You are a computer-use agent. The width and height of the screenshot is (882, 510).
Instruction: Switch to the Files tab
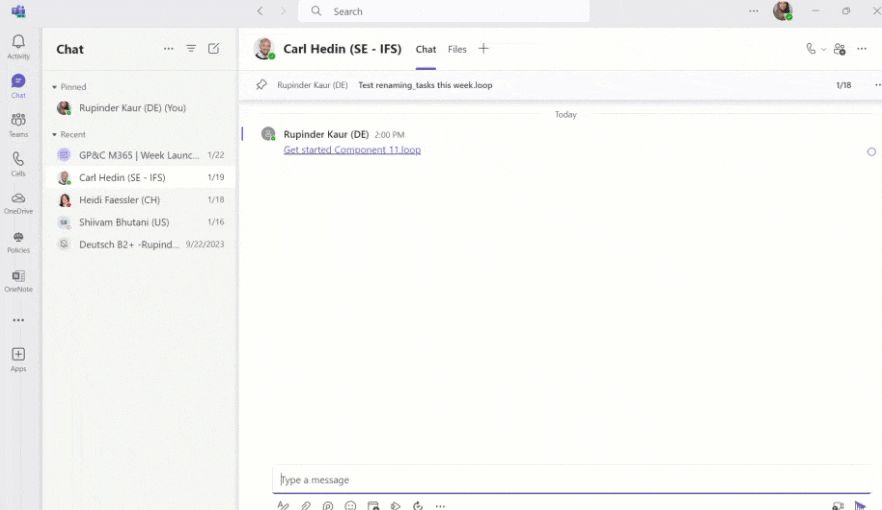tap(457, 49)
